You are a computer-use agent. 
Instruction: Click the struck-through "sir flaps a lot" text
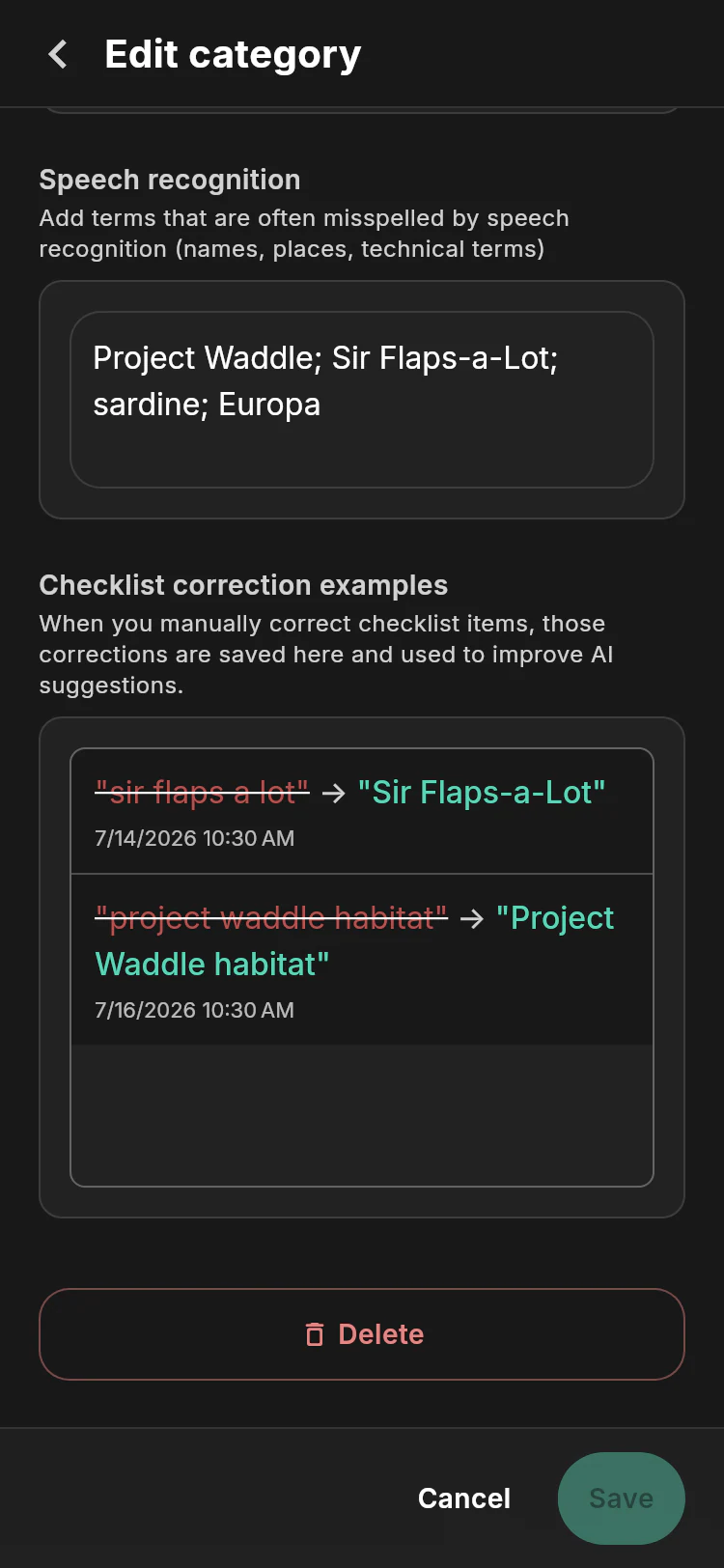(x=202, y=793)
